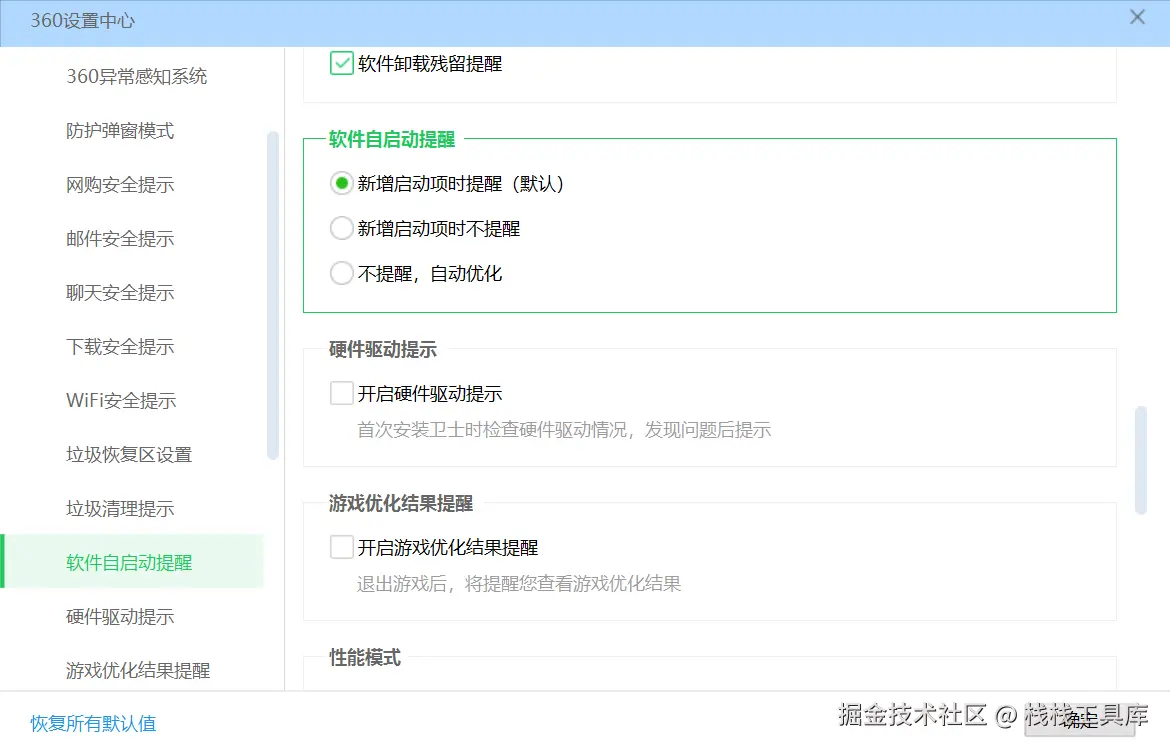Choose 不提醒，自动优化 radio option

point(342,273)
